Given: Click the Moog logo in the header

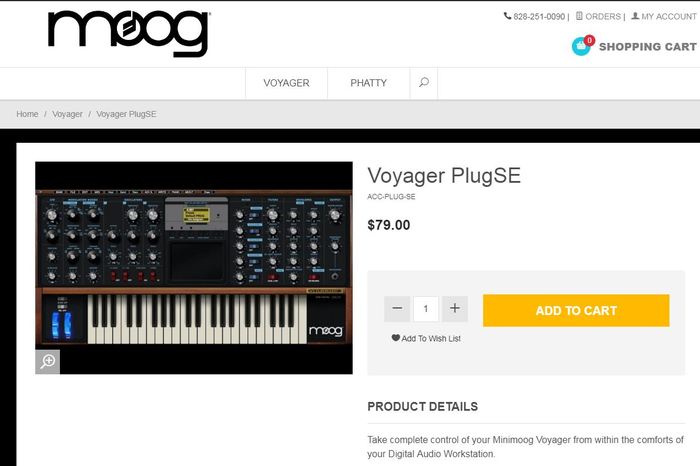Looking at the screenshot, I should [129, 33].
